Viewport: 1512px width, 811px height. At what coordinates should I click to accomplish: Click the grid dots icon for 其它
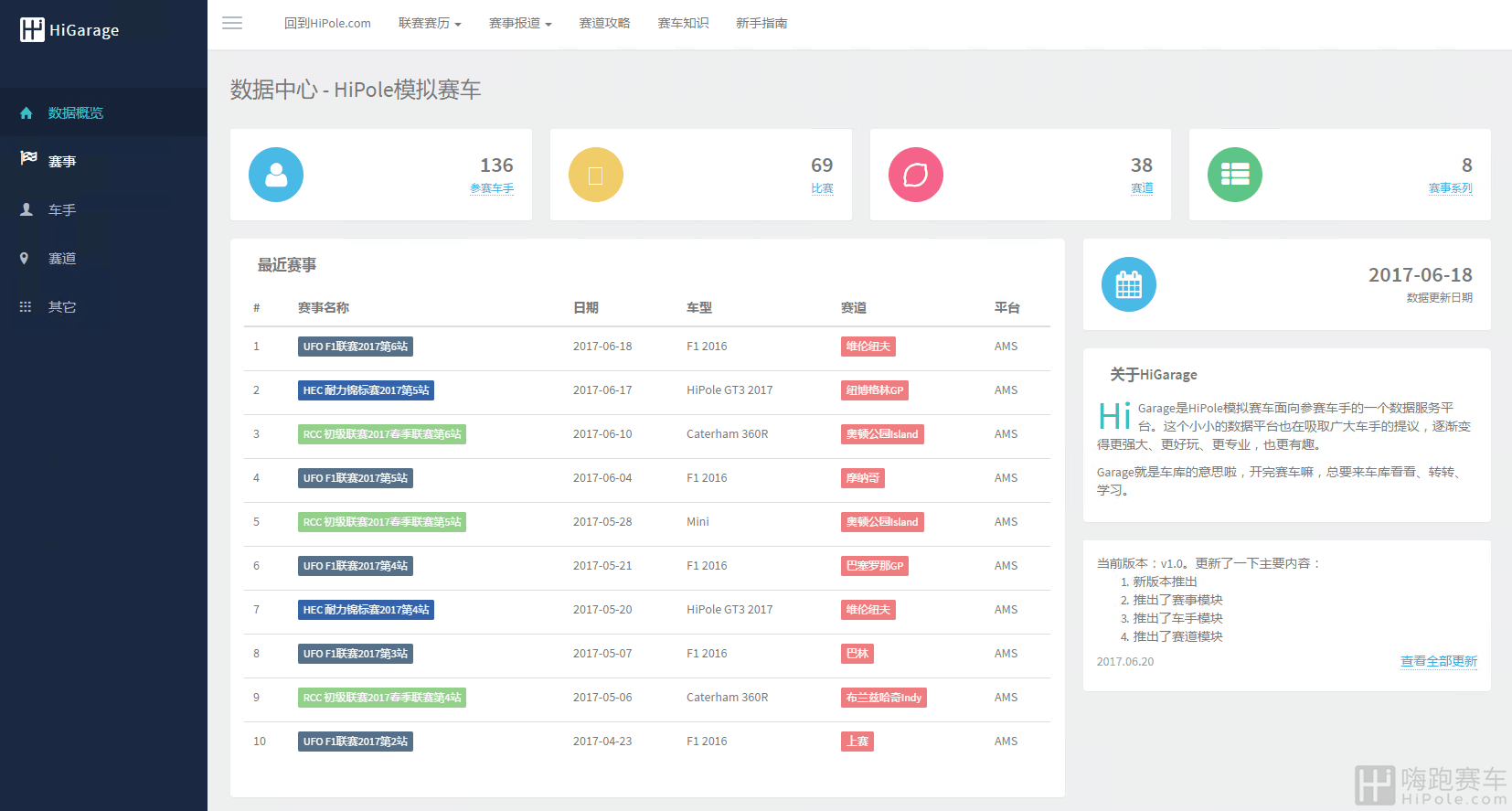point(26,307)
